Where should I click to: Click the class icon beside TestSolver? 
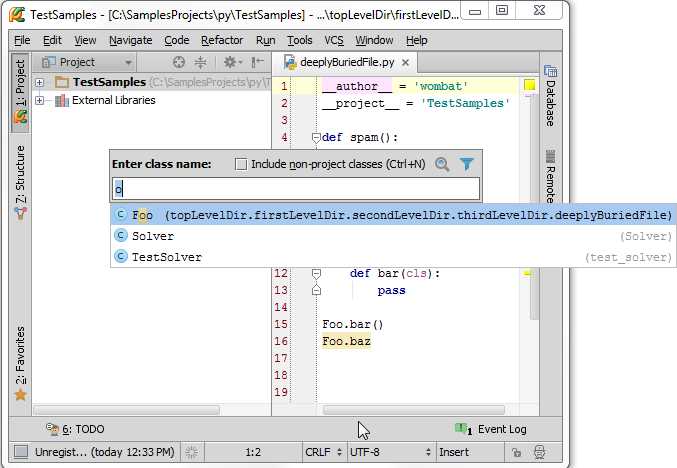[121, 256]
